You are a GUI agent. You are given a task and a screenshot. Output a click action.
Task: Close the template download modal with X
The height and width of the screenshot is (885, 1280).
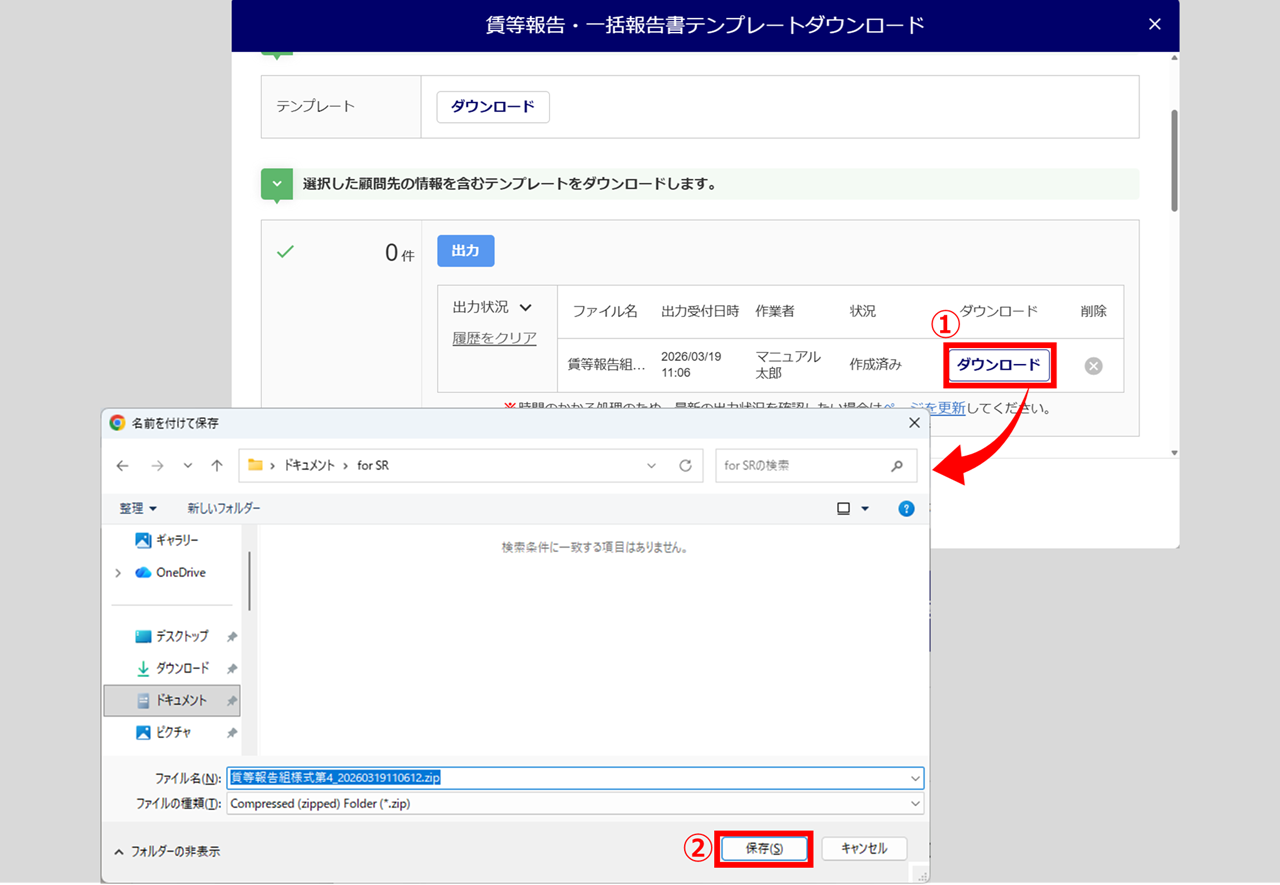click(1155, 24)
